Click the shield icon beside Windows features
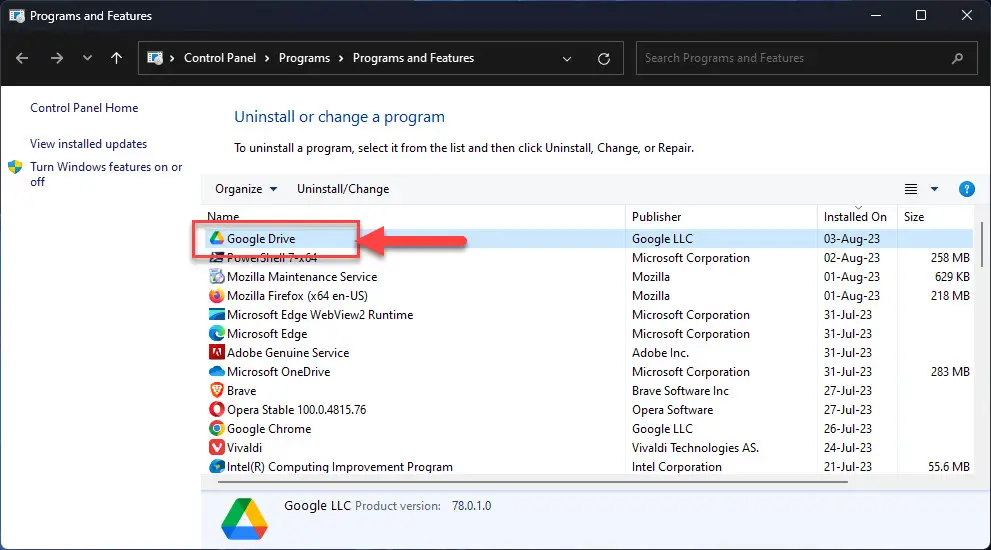The height and width of the screenshot is (550, 991). (x=15, y=167)
